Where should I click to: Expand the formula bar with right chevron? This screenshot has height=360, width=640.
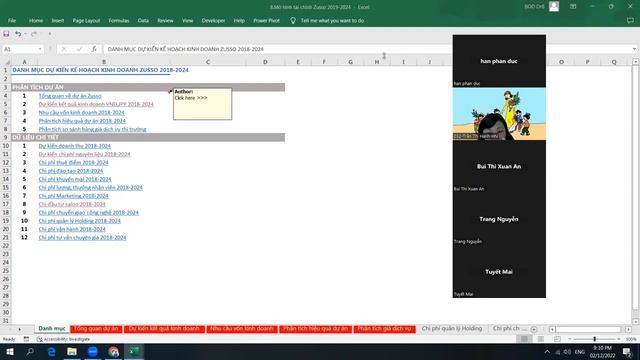(634, 49)
